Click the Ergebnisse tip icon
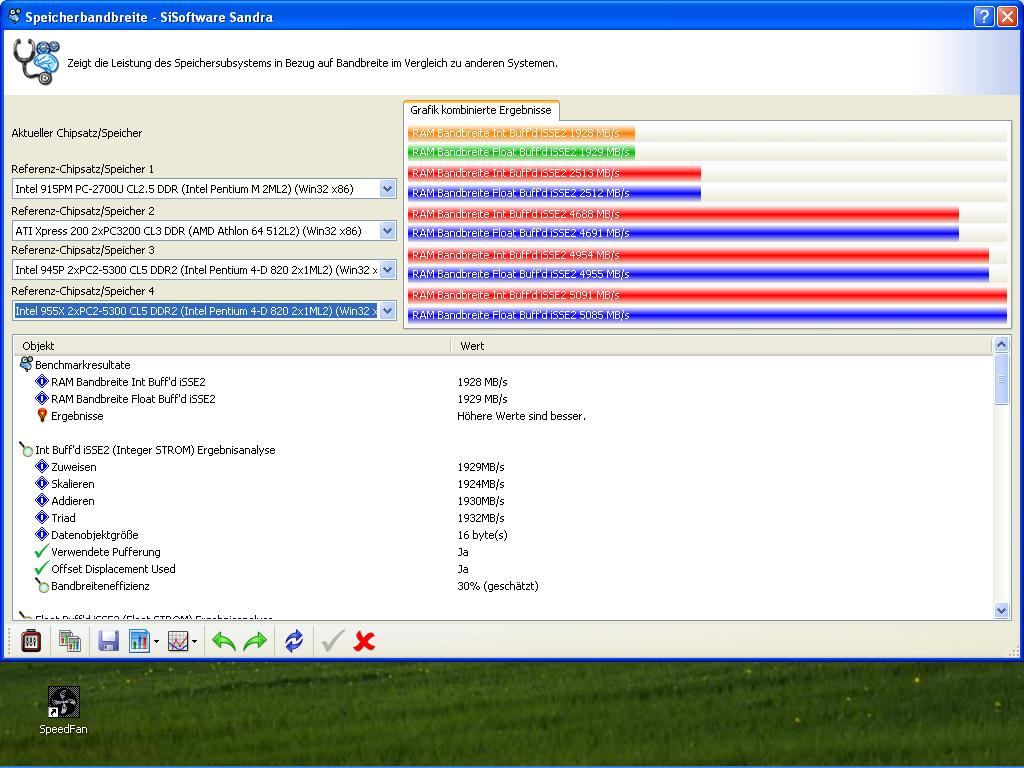The image size is (1024, 768). 42,415
